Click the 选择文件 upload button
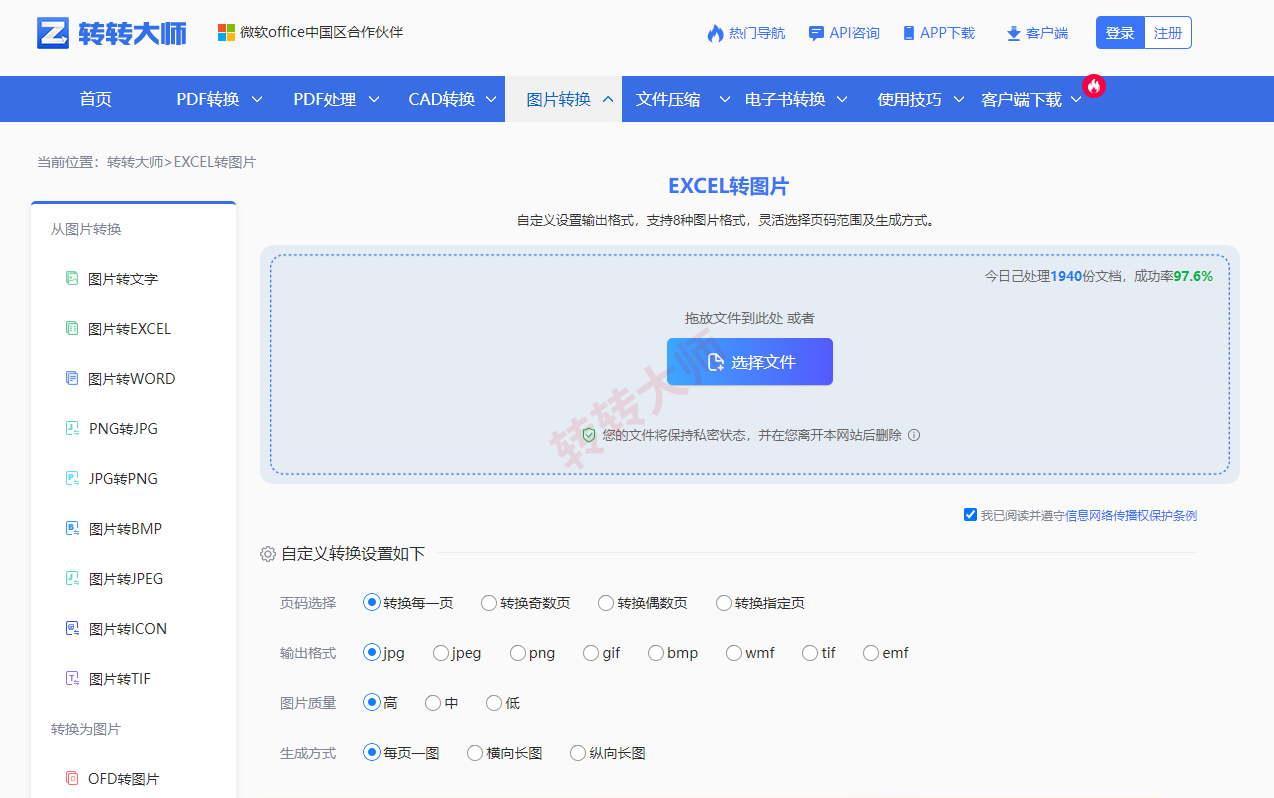The width and height of the screenshot is (1274, 798). coord(750,362)
